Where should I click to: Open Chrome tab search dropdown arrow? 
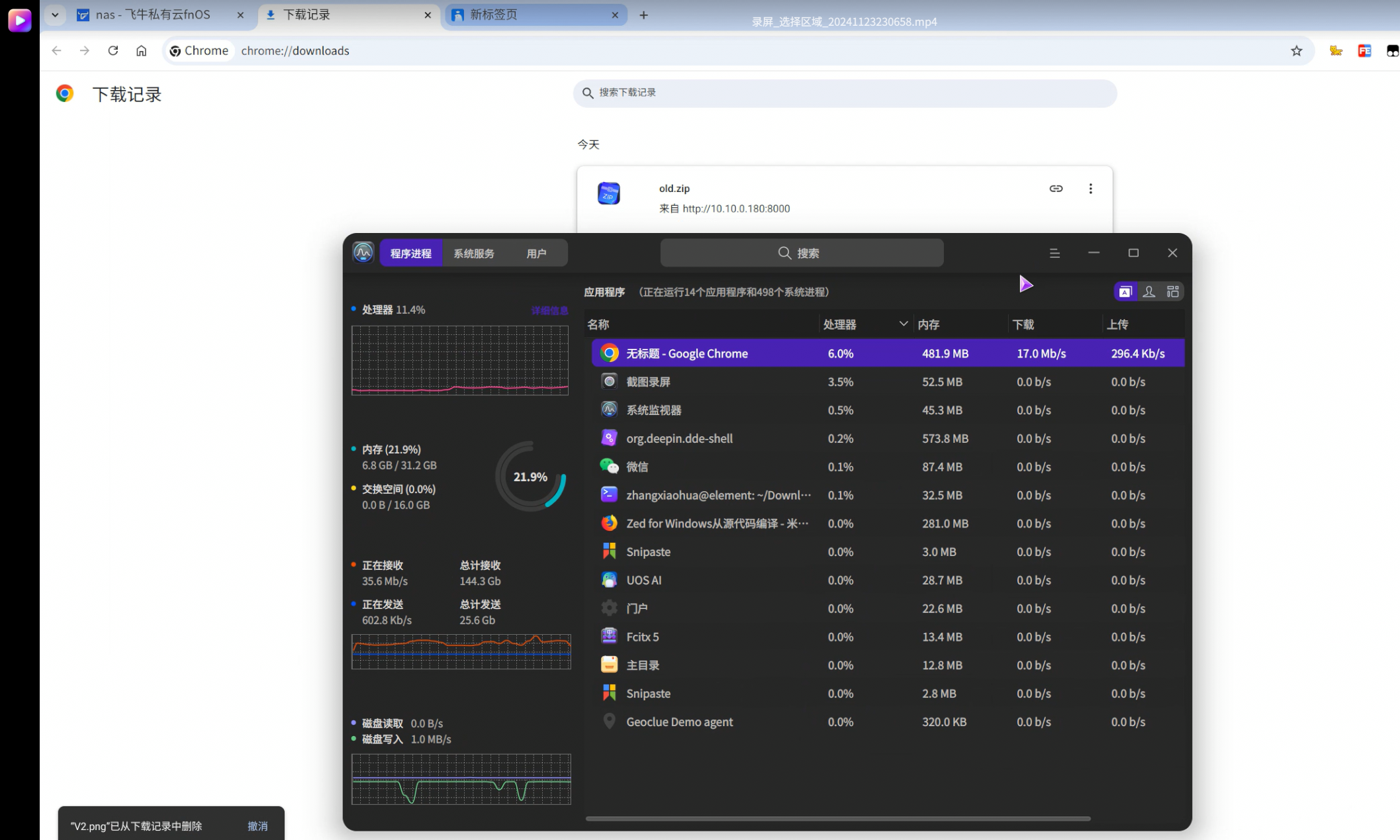point(55,15)
